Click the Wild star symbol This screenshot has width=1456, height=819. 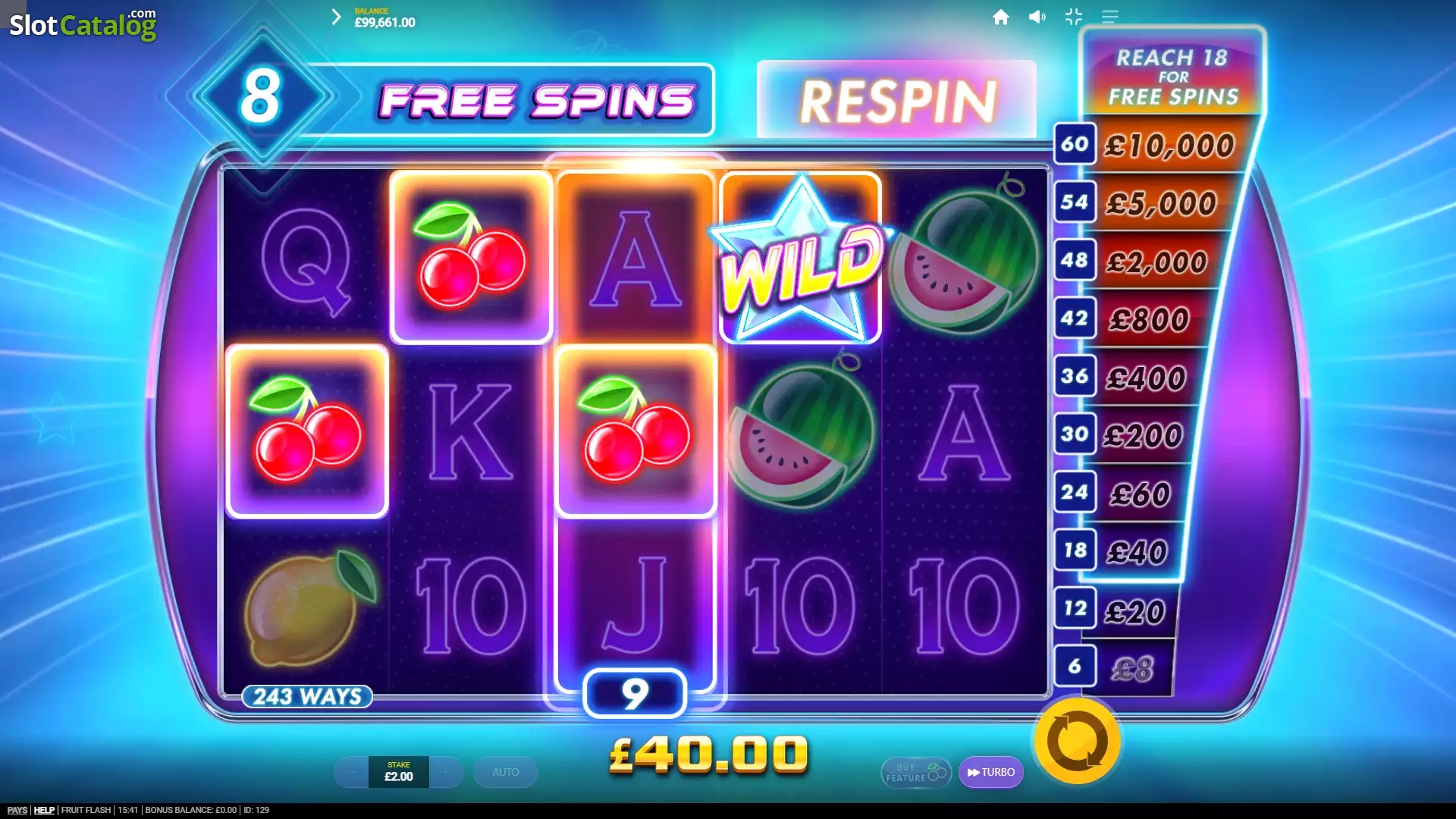click(800, 258)
